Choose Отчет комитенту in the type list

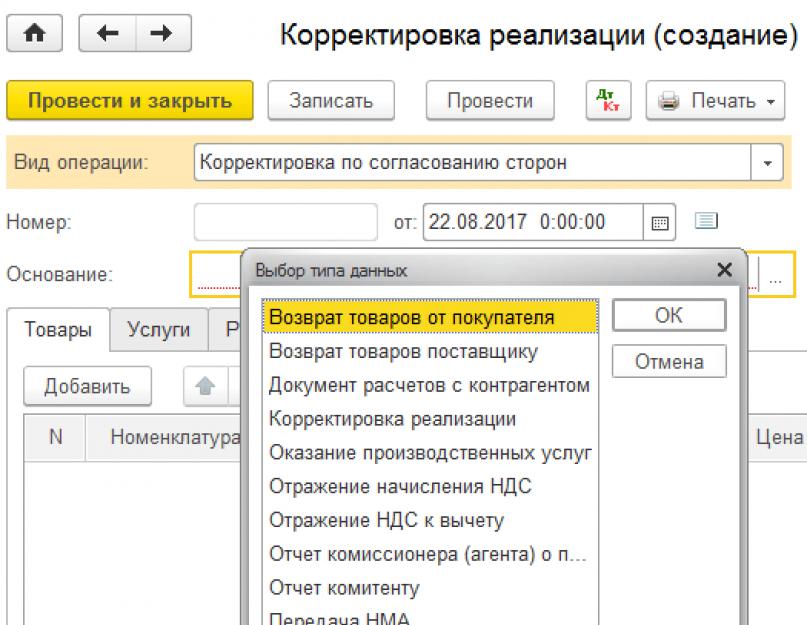click(344, 587)
